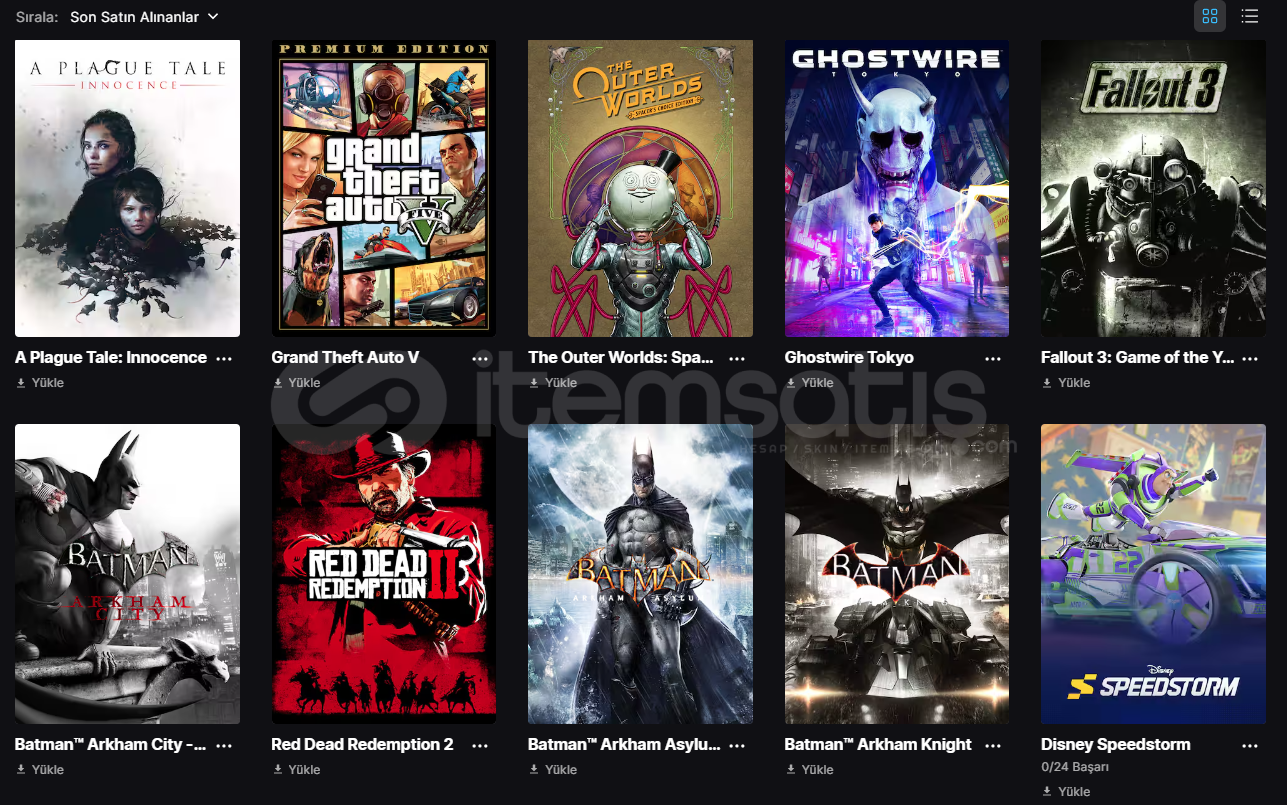Switch to grid view layout

coord(1210,16)
